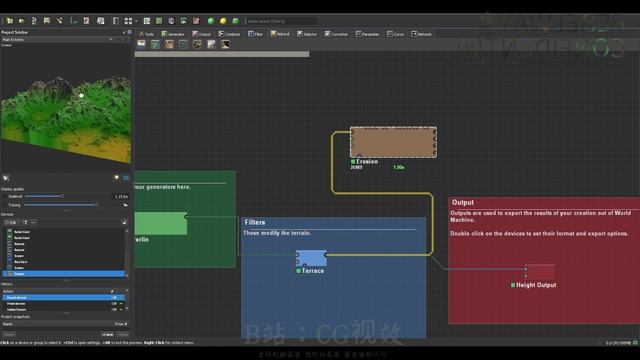
Task: Toggle the Scale-rod display guide checkbox
Action: pyautogui.click(x=6, y=196)
